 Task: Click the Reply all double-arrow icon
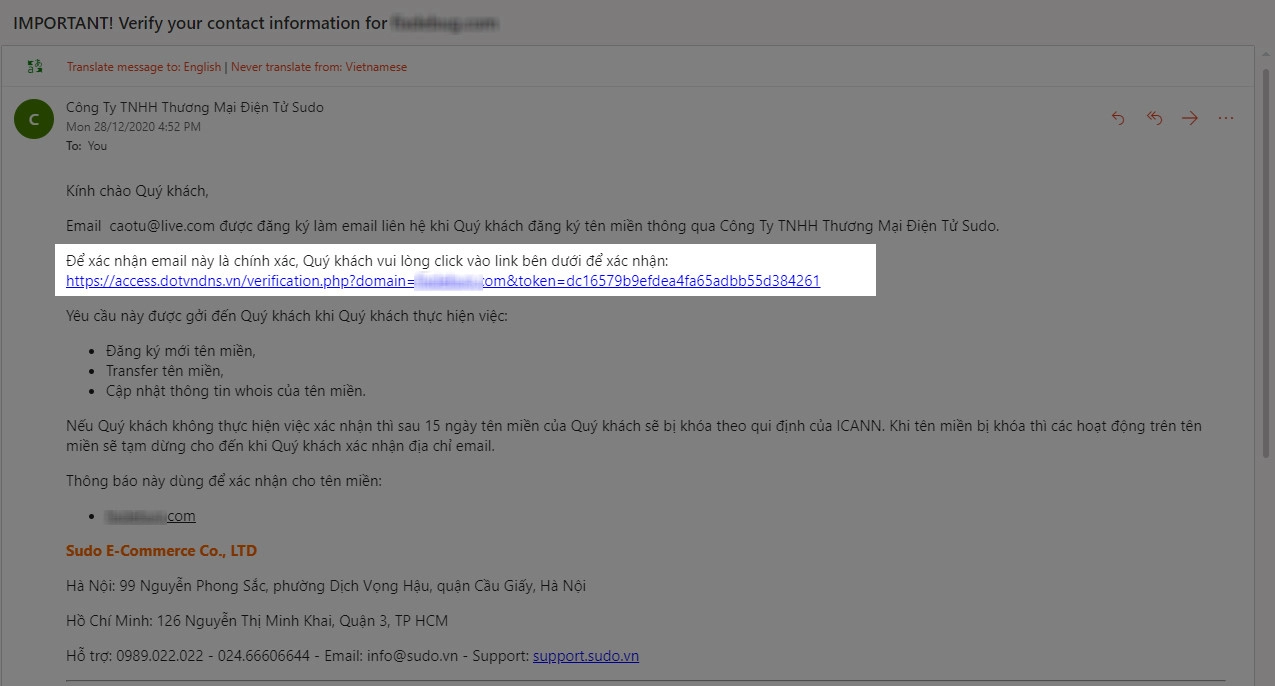point(1154,118)
